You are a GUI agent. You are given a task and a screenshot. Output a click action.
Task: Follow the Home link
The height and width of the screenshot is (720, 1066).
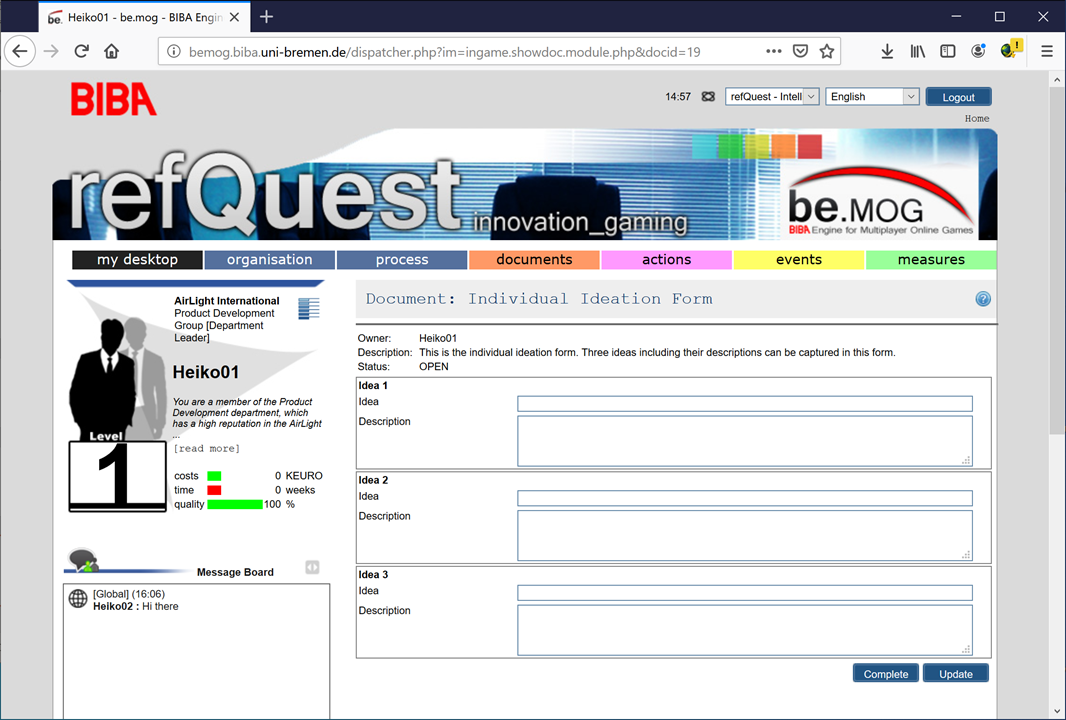click(977, 118)
